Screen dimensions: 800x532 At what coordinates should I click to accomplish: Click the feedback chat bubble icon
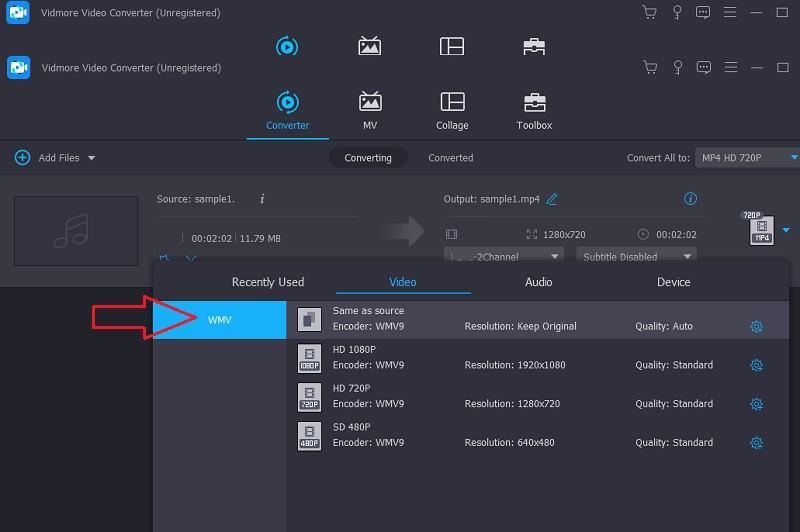[x=703, y=67]
